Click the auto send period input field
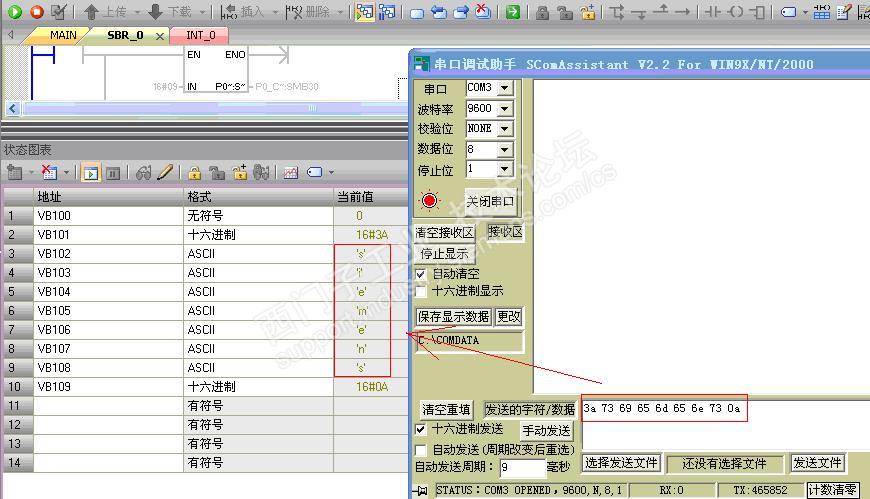This screenshot has width=870, height=499. 523,467
